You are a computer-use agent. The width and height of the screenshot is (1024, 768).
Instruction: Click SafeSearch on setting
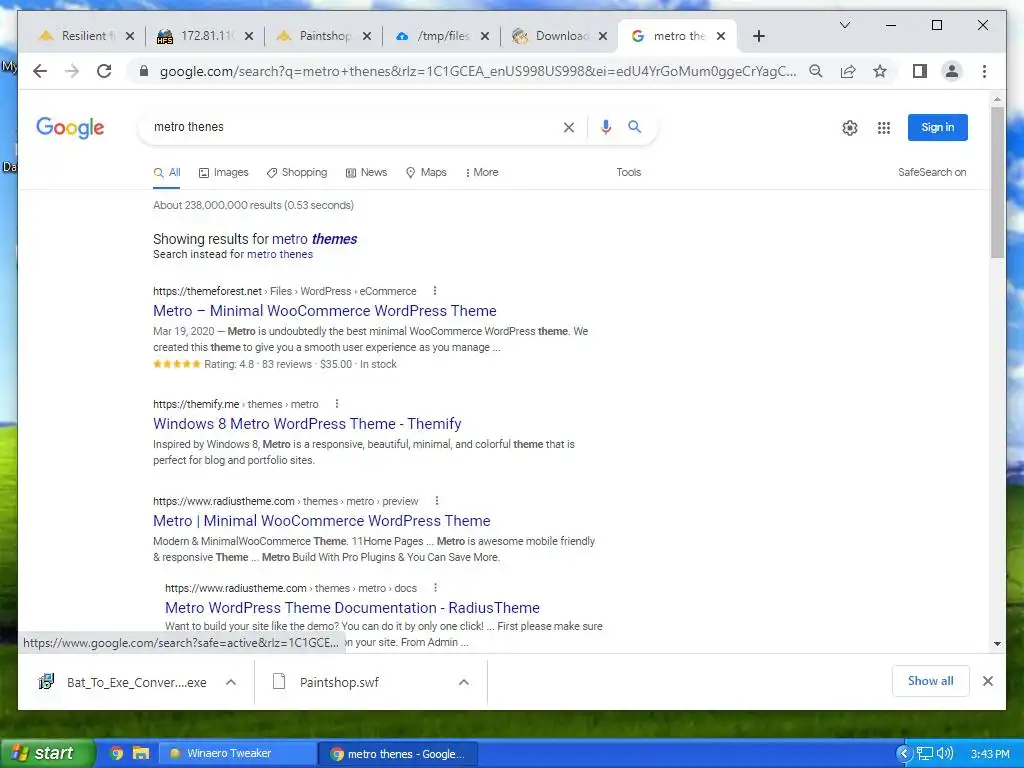point(932,172)
